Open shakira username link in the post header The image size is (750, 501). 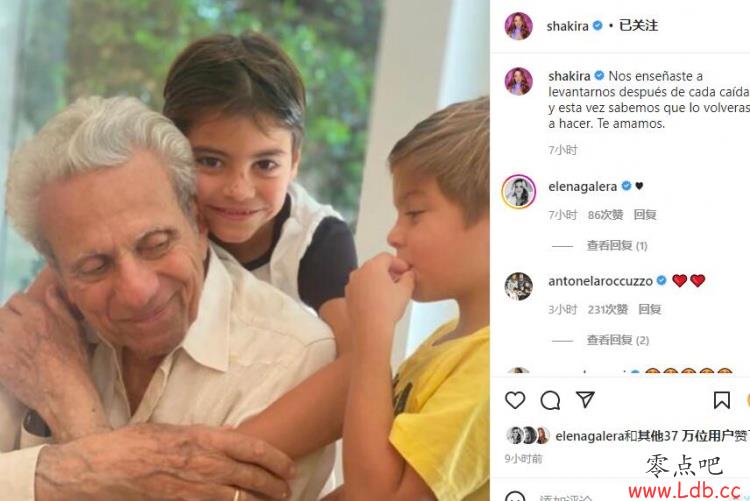tap(567, 26)
